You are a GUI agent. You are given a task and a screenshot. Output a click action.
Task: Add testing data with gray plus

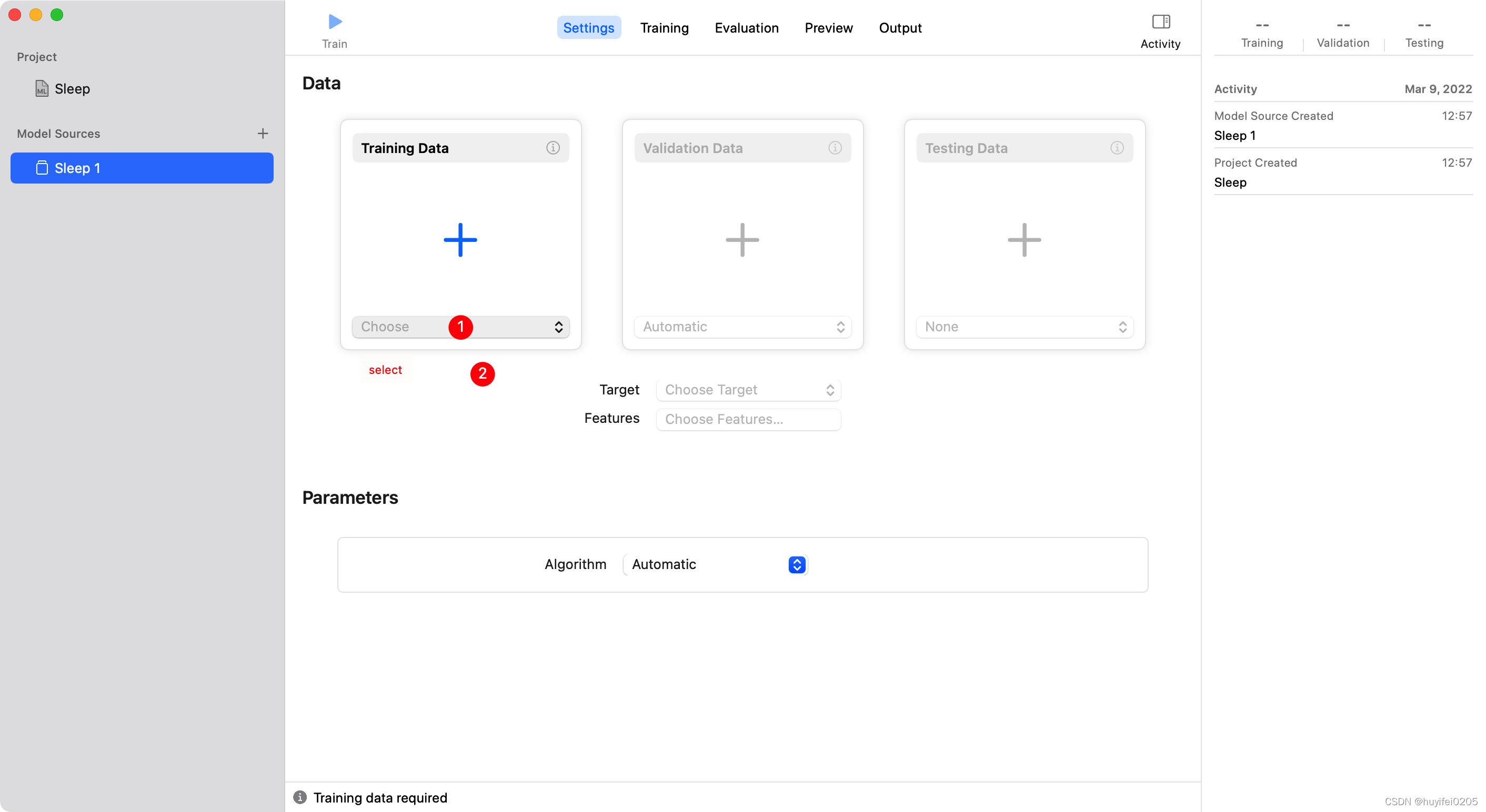point(1025,240)
